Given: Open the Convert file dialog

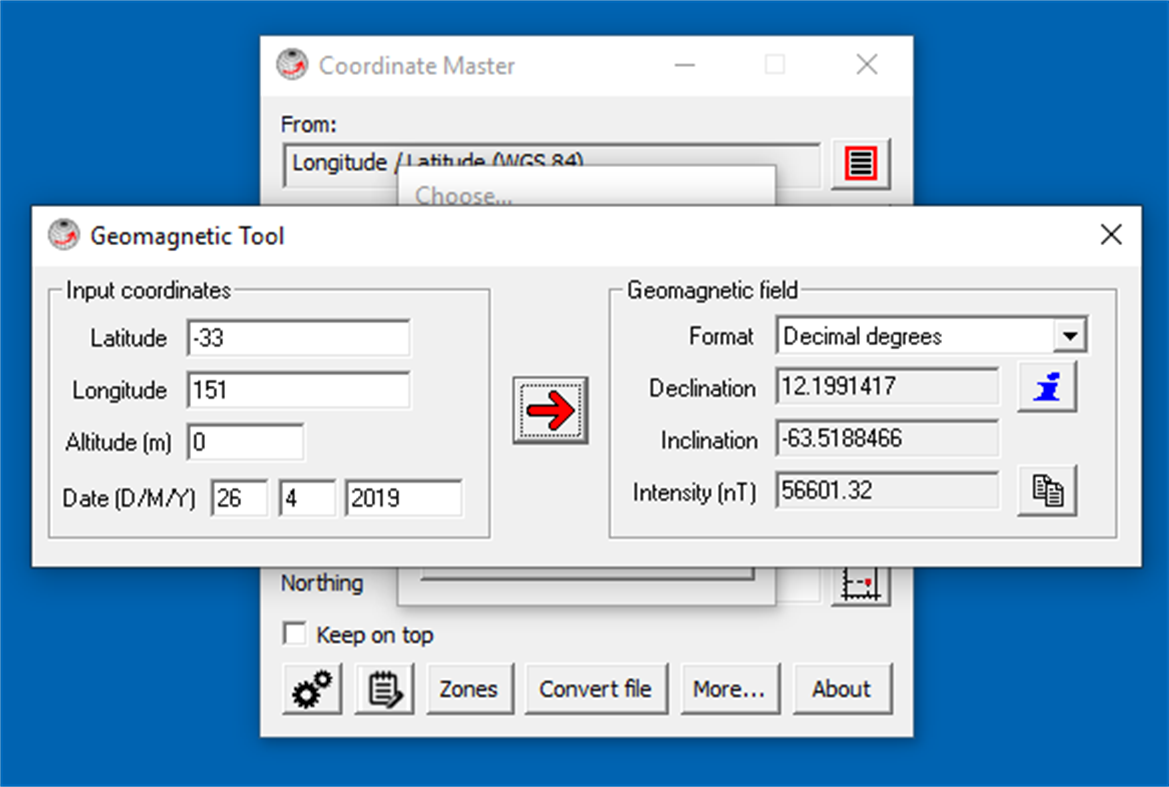Looking at the screenshot, I should click(597, 688).
